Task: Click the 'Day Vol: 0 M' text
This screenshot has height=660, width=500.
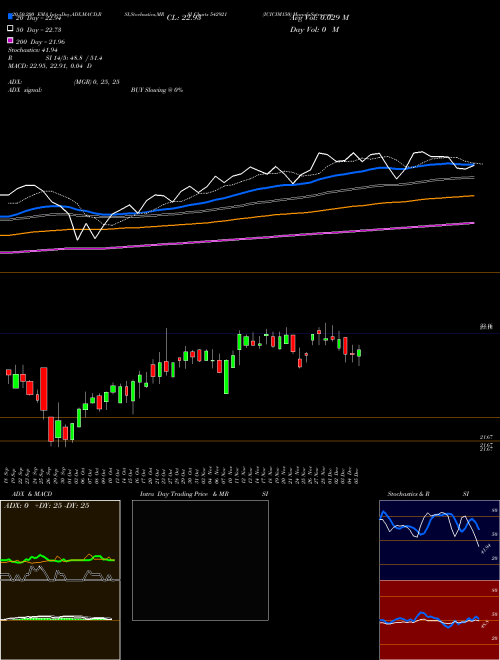Action: [x=314, y=29]
